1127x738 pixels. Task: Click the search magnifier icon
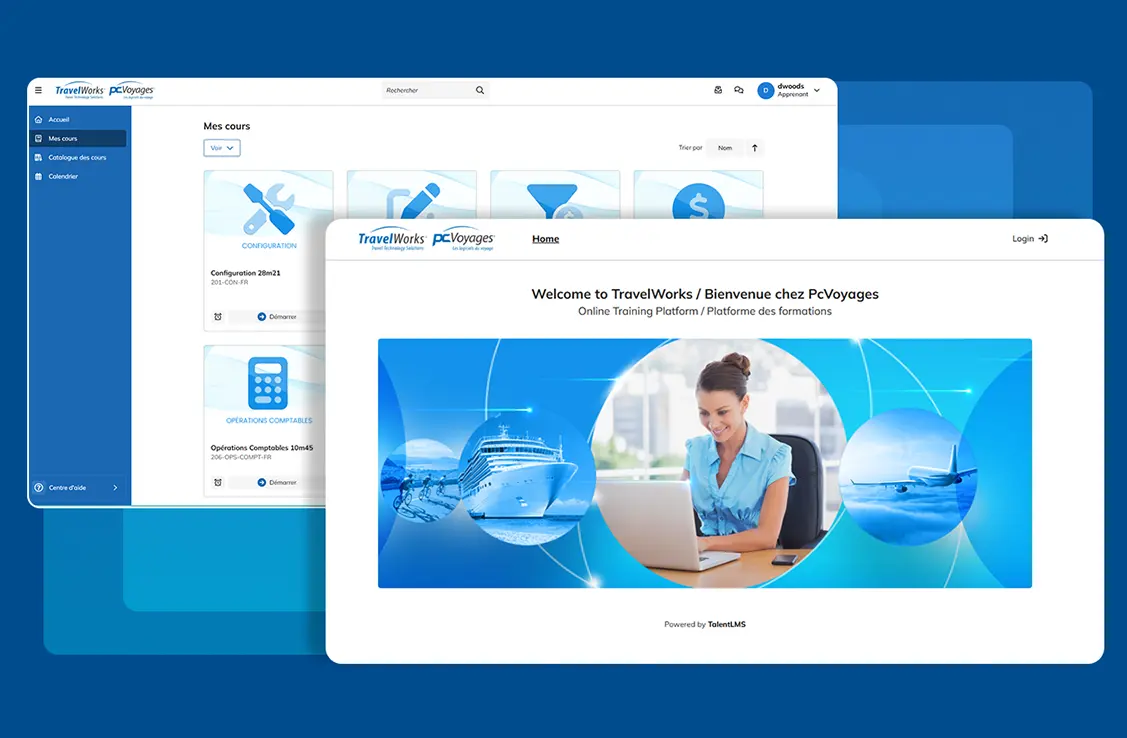tap(480, 91)
